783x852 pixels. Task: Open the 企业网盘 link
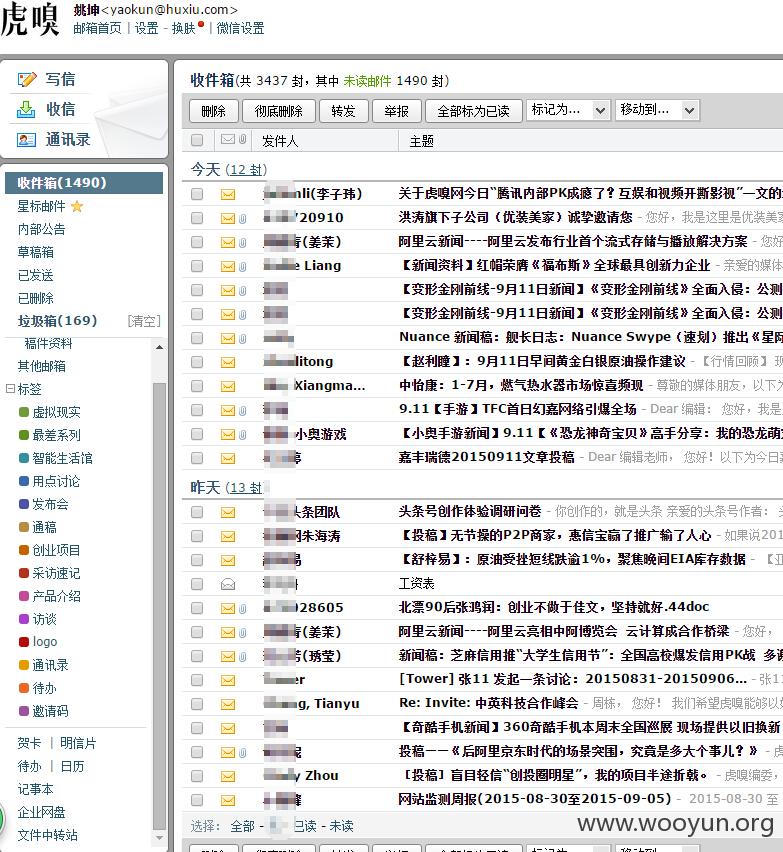pyautogui.click(x=41, y=812)
